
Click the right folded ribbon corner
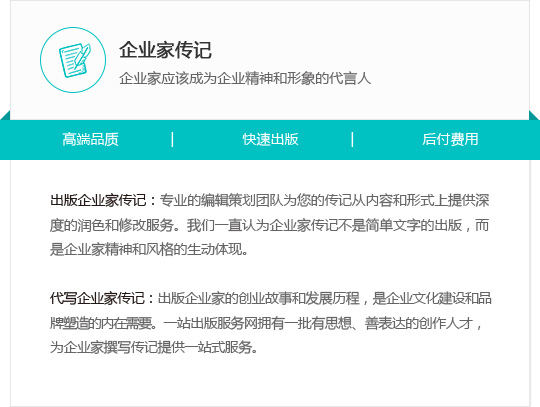click(534, 115)
